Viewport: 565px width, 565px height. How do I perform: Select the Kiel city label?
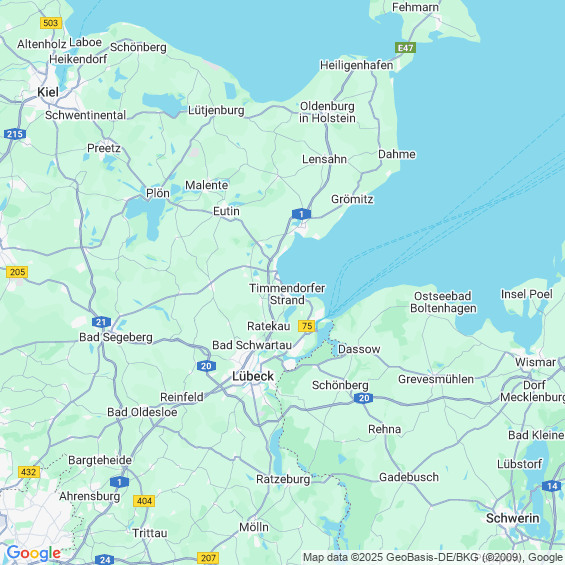pyautogui.click(x=48, y=92)
